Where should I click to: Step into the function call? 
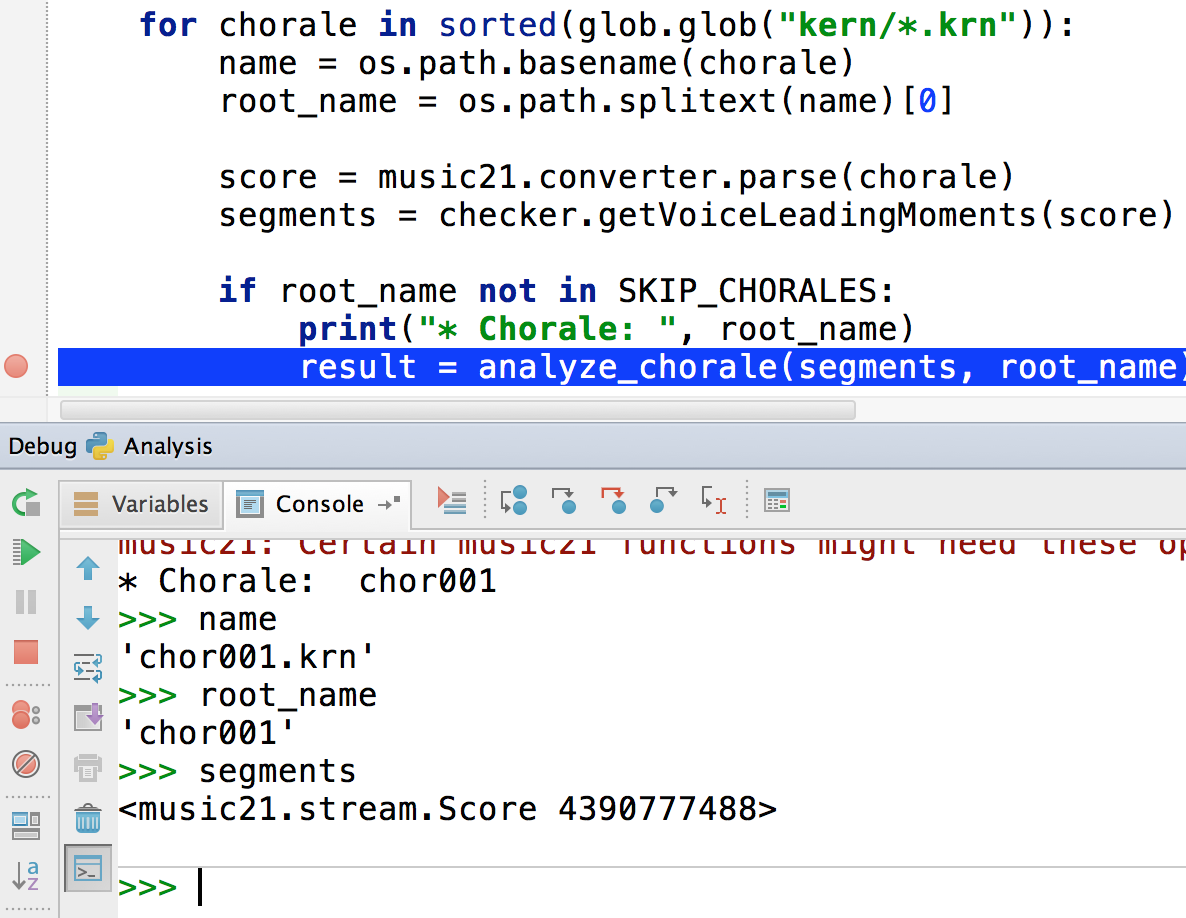click(x=564, y=500)
